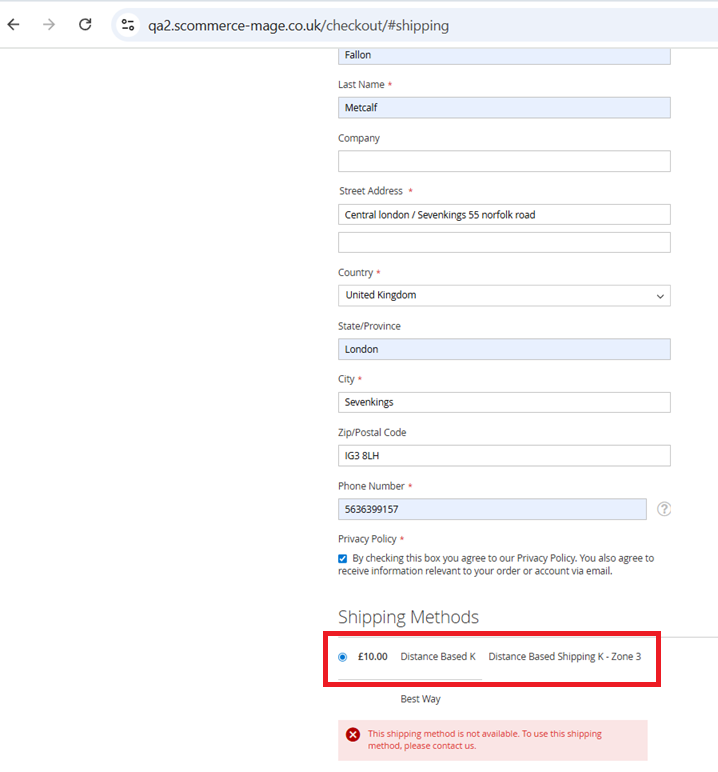Image resolution: width=718 pixels, height=772 pixels.
Task: Click the Zip/Postal Code field
Action: [x=504, y=456]
